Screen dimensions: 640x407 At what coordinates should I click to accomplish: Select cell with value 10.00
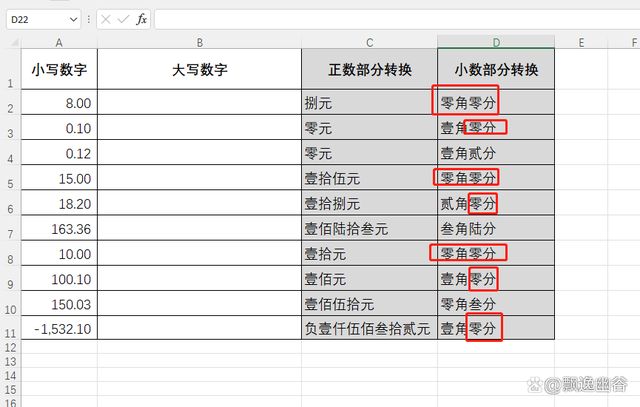[x=59, y=254]
